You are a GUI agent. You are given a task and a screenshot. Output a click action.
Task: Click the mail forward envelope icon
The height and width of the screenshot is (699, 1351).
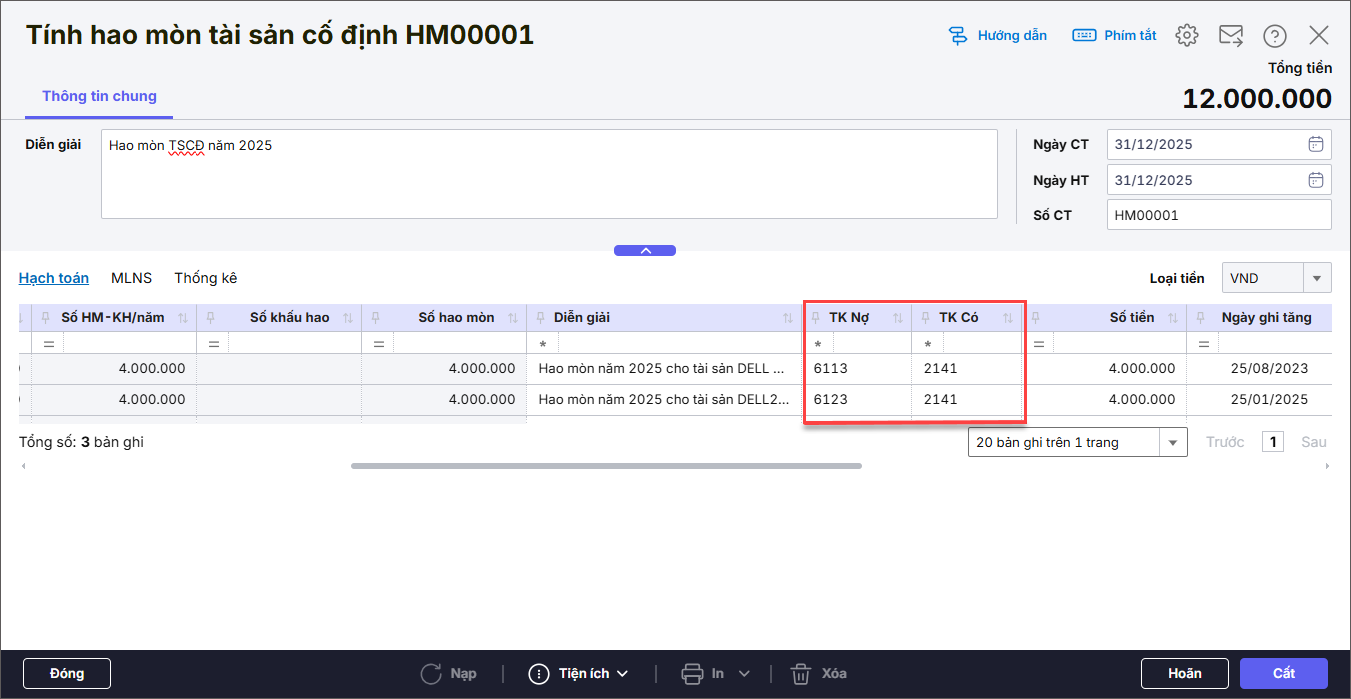[1231, 35]
